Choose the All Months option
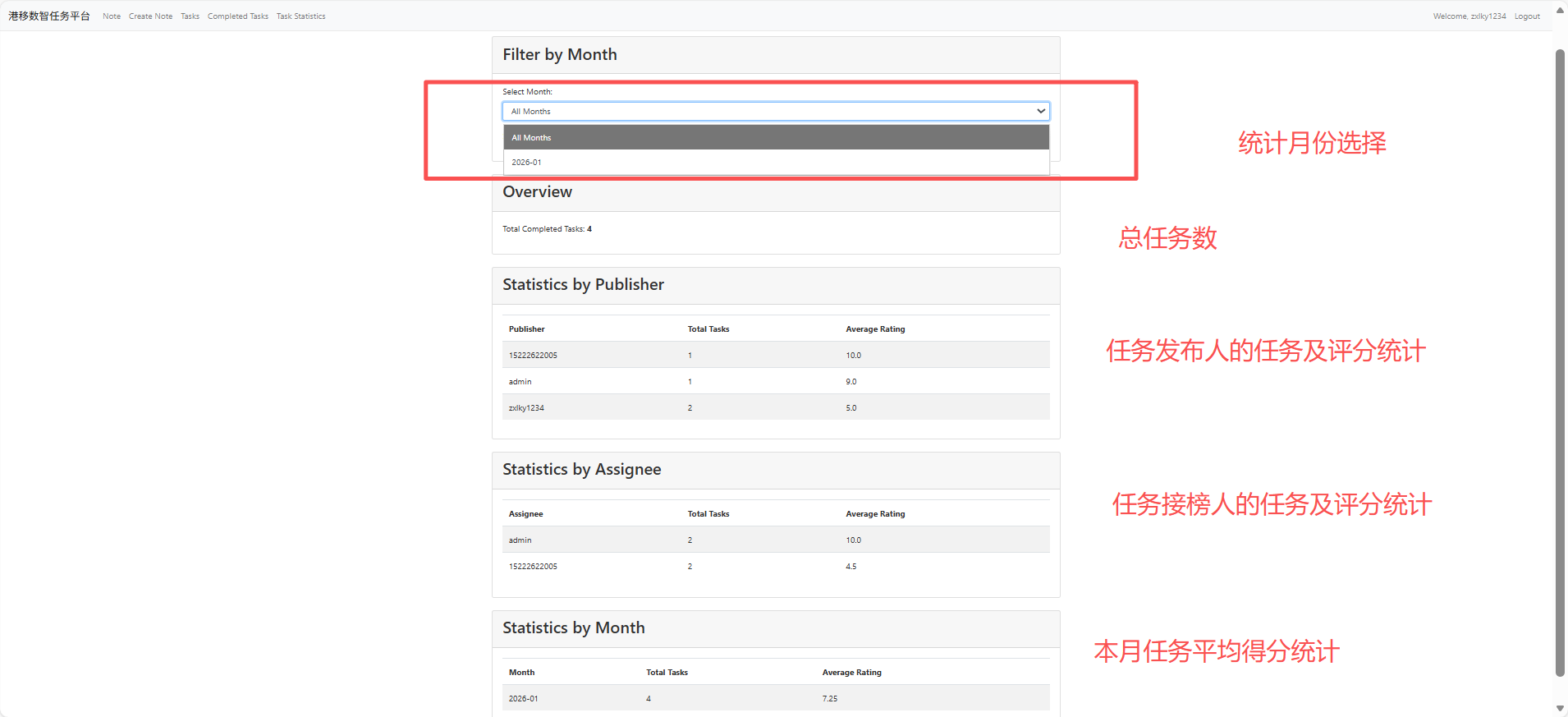Image resolution: width=1568 pixels, height=717 pixels. pos(776,137)
